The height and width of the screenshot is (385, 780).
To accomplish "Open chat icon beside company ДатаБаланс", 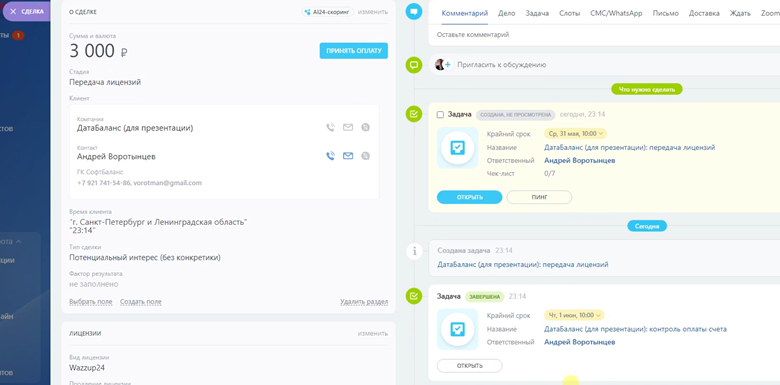I will point(366,127).
